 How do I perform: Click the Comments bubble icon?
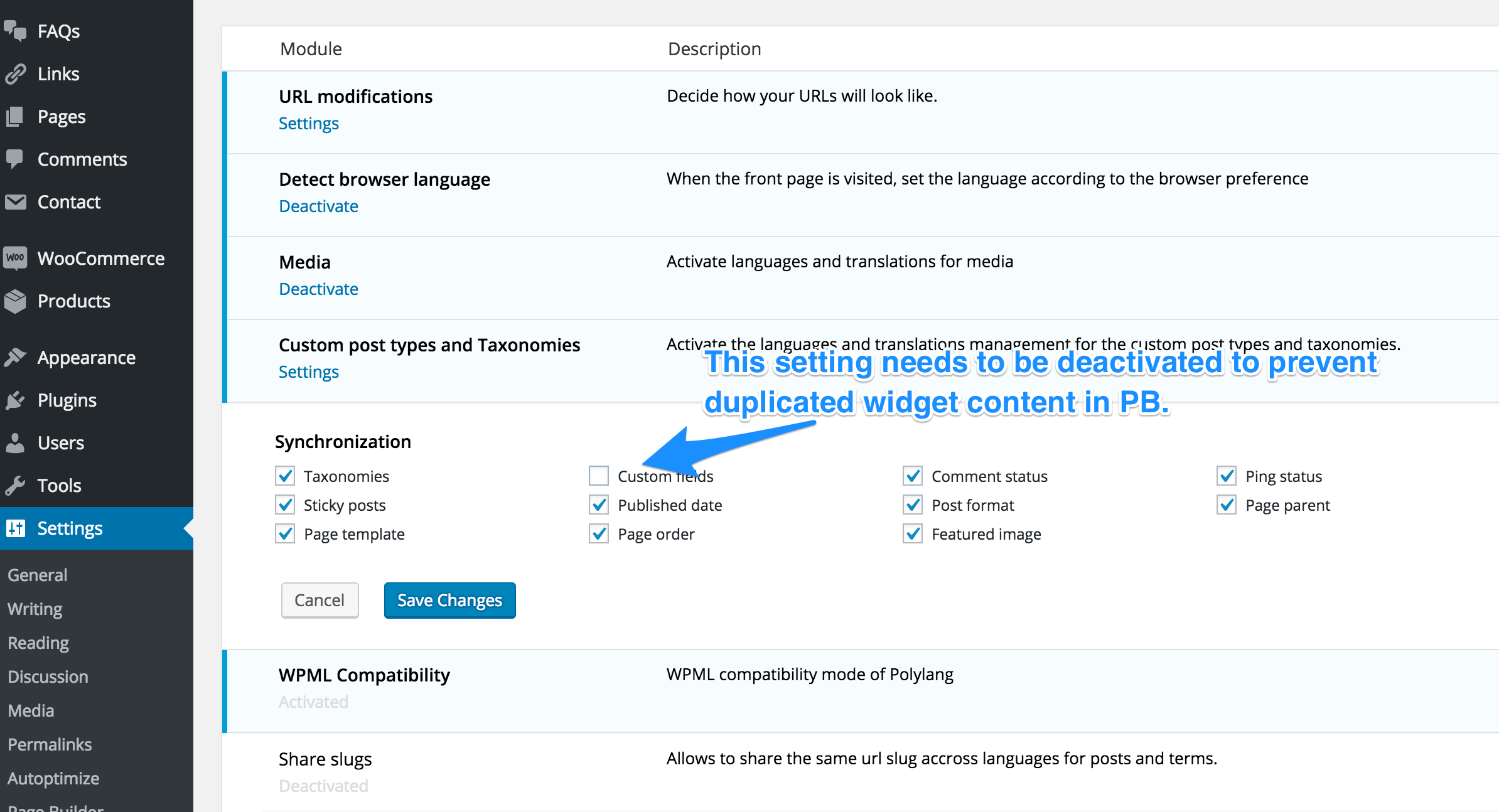coord(15,159)
